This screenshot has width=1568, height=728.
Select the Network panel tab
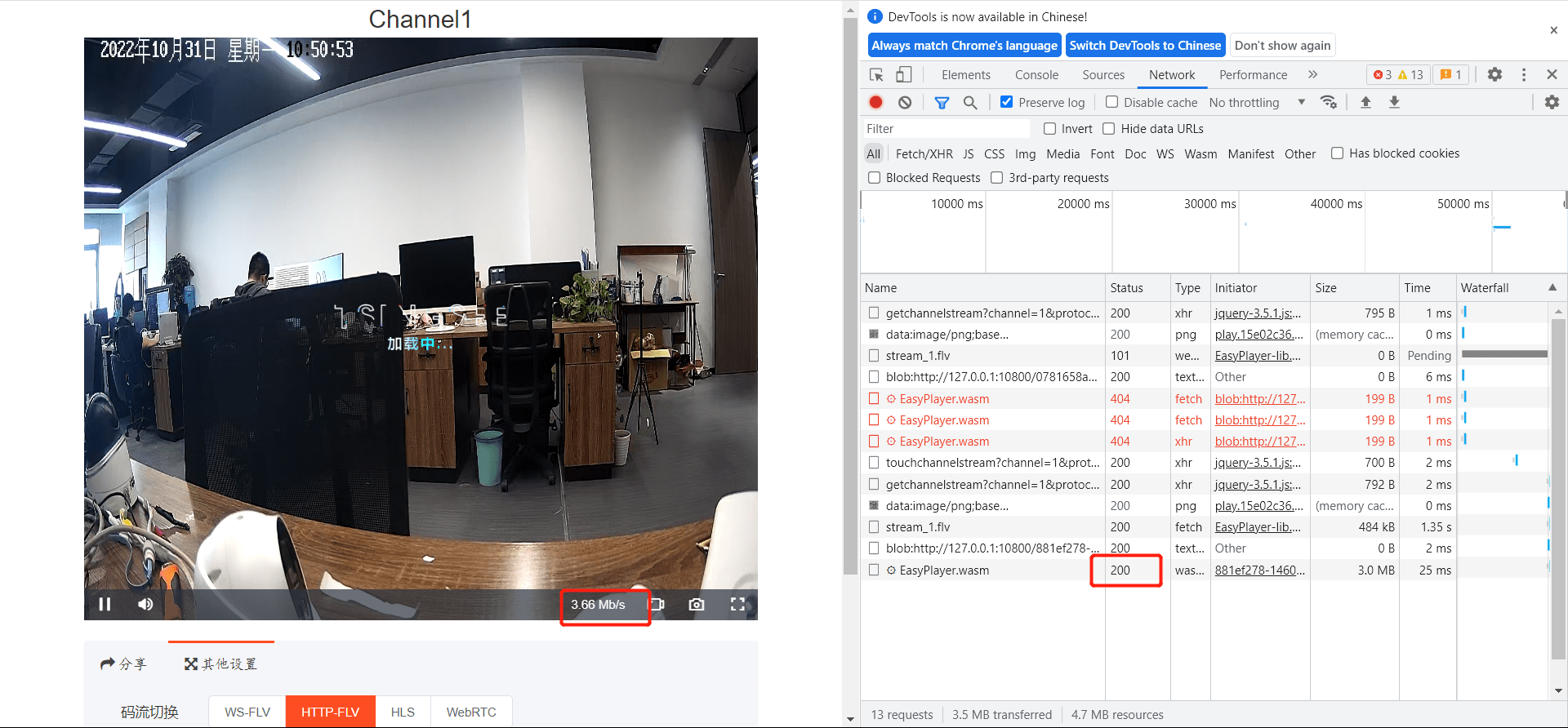coord(1172,75)
